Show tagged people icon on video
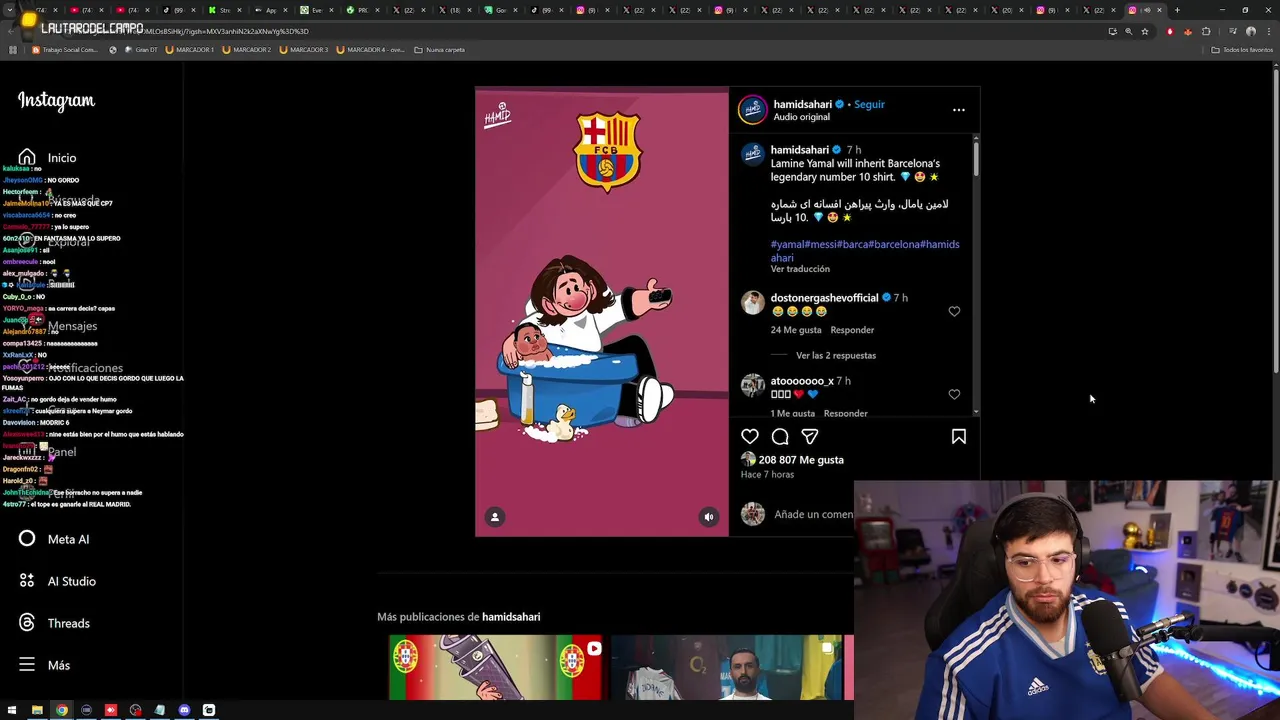The height and width of the screenshot is (720, 1280). 494,517
